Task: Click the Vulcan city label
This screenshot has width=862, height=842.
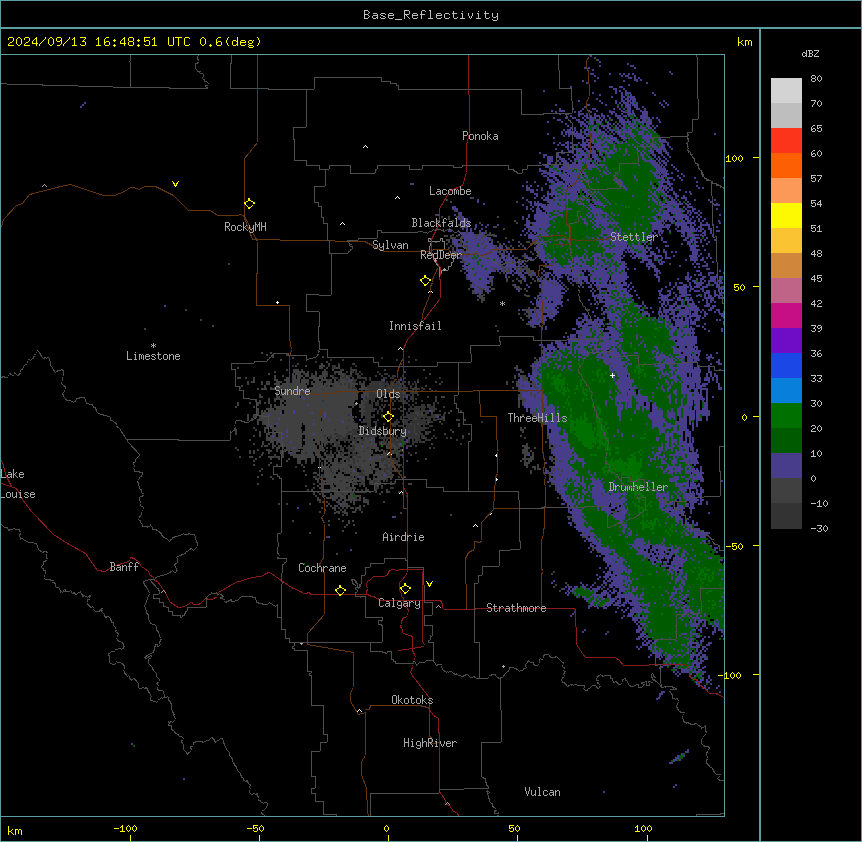Action: click(542, 792)
